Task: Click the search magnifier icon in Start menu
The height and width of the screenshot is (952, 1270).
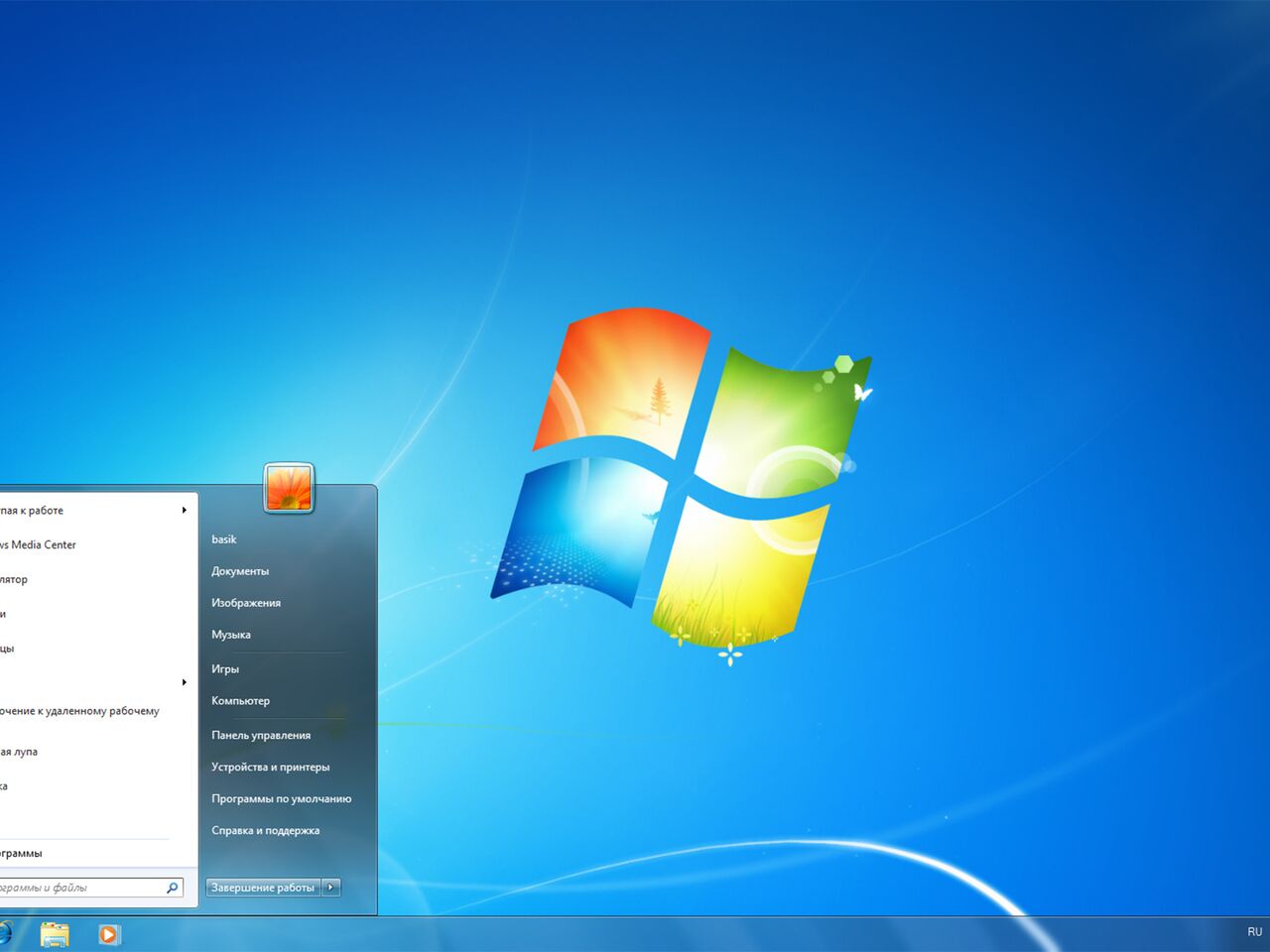Action: (172, 888)
